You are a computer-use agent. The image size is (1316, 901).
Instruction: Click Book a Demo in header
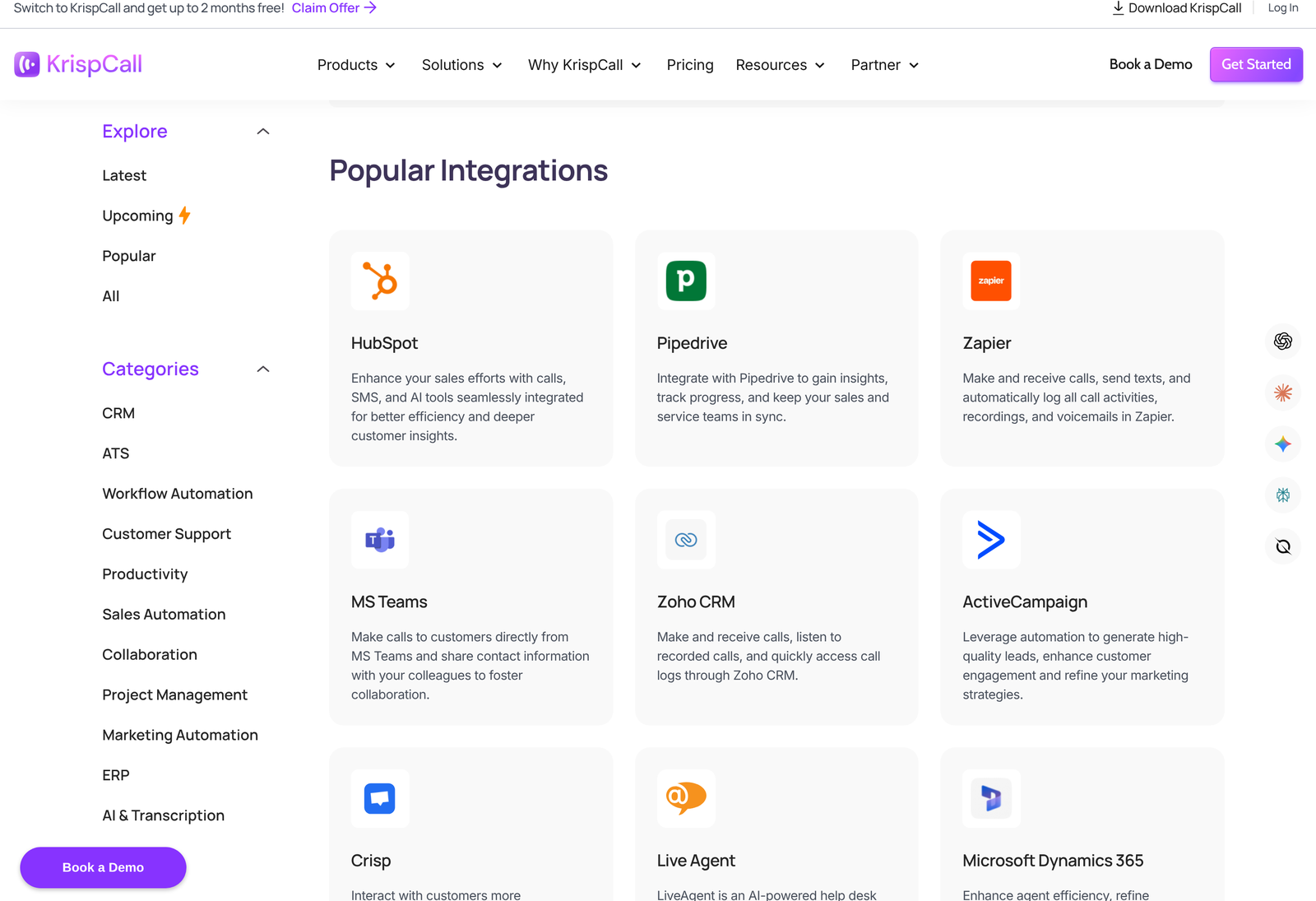coord(1151,64)
